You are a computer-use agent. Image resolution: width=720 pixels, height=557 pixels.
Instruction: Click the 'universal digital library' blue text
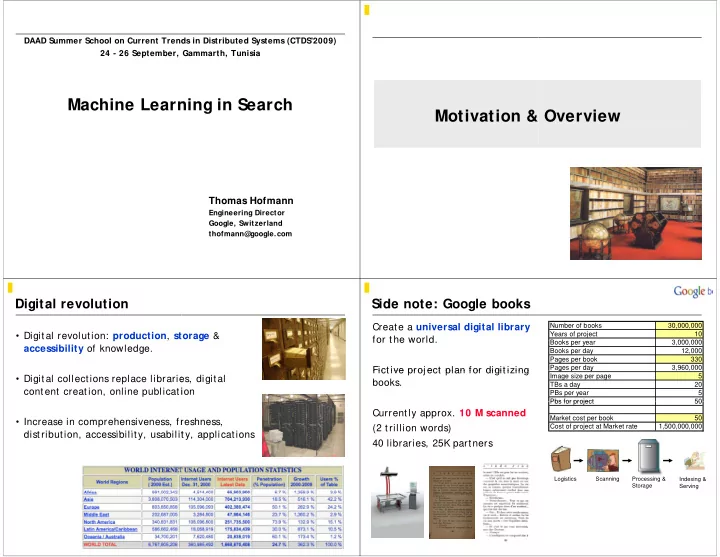pyautogui.click(x=473, y=327)
